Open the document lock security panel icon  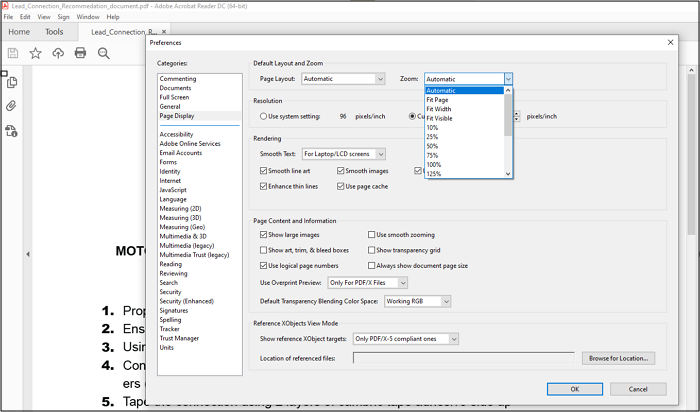[11, 131]
